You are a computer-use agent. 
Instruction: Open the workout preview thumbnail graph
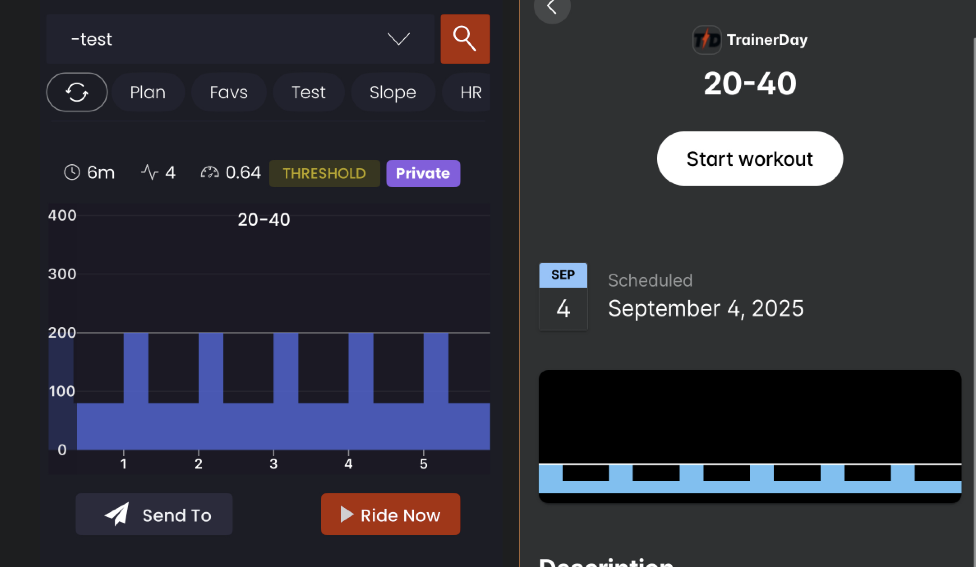tap(749, 436)
